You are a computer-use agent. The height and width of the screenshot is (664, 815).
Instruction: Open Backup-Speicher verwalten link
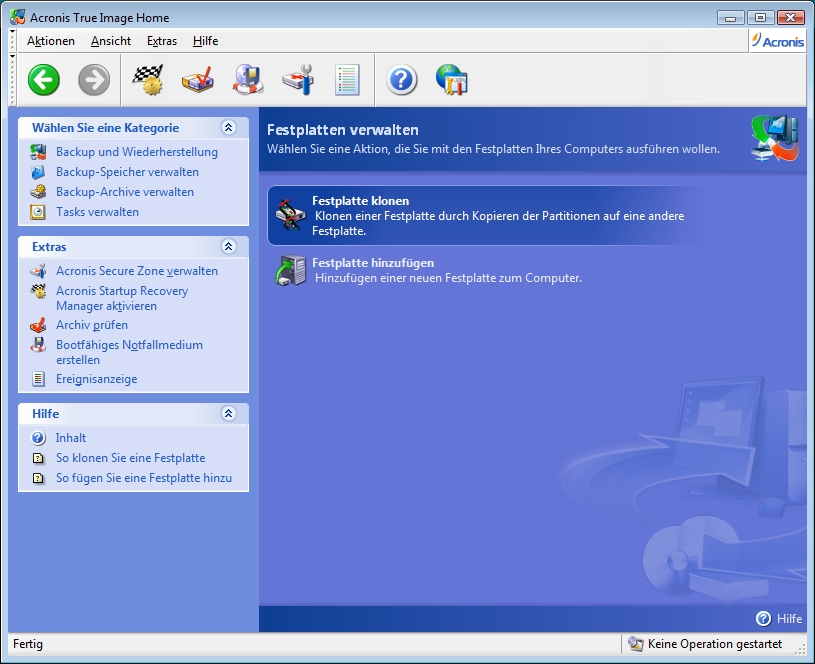127,172
